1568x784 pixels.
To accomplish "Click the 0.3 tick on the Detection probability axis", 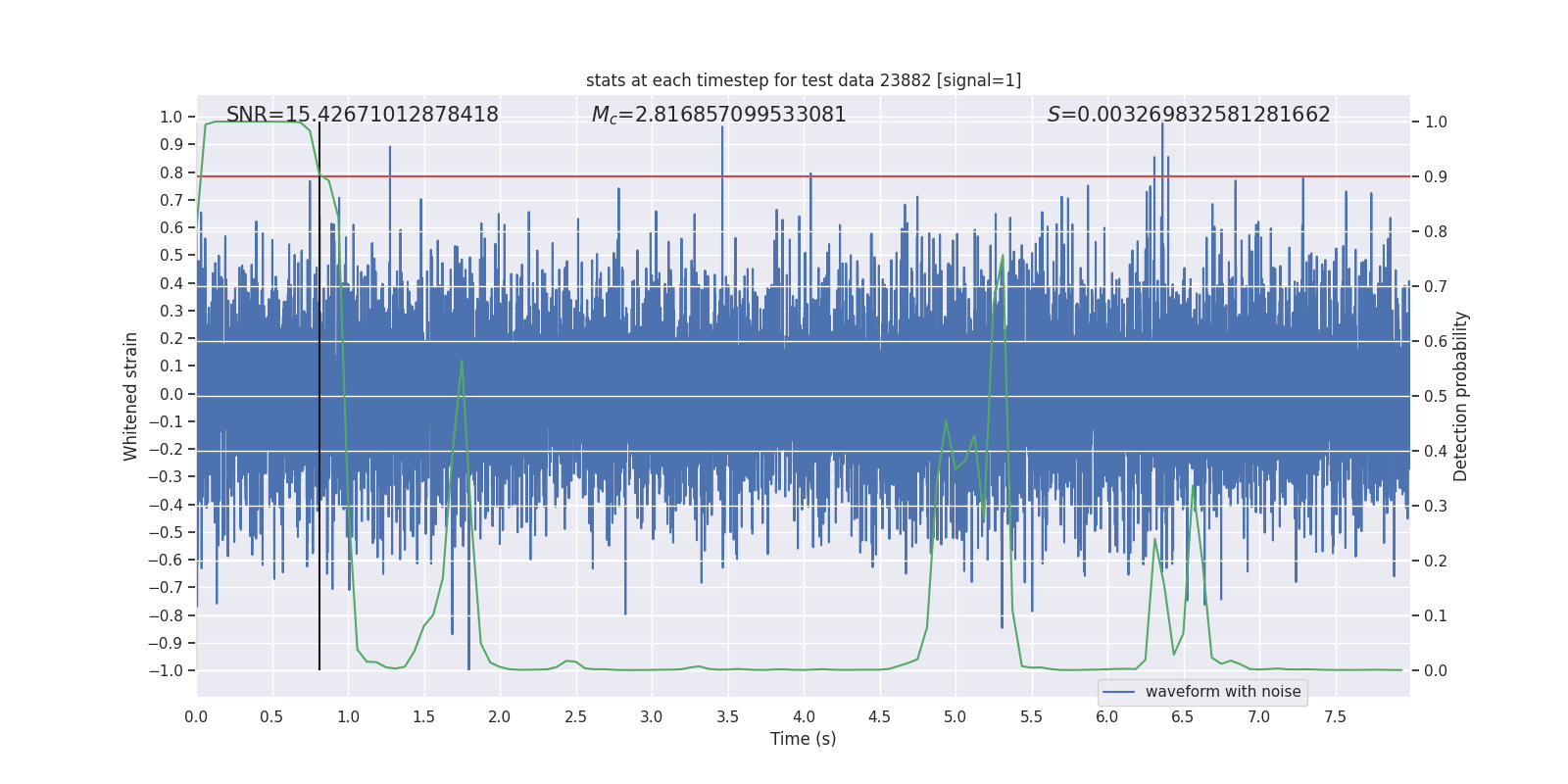I will (x=1436, y=506).
